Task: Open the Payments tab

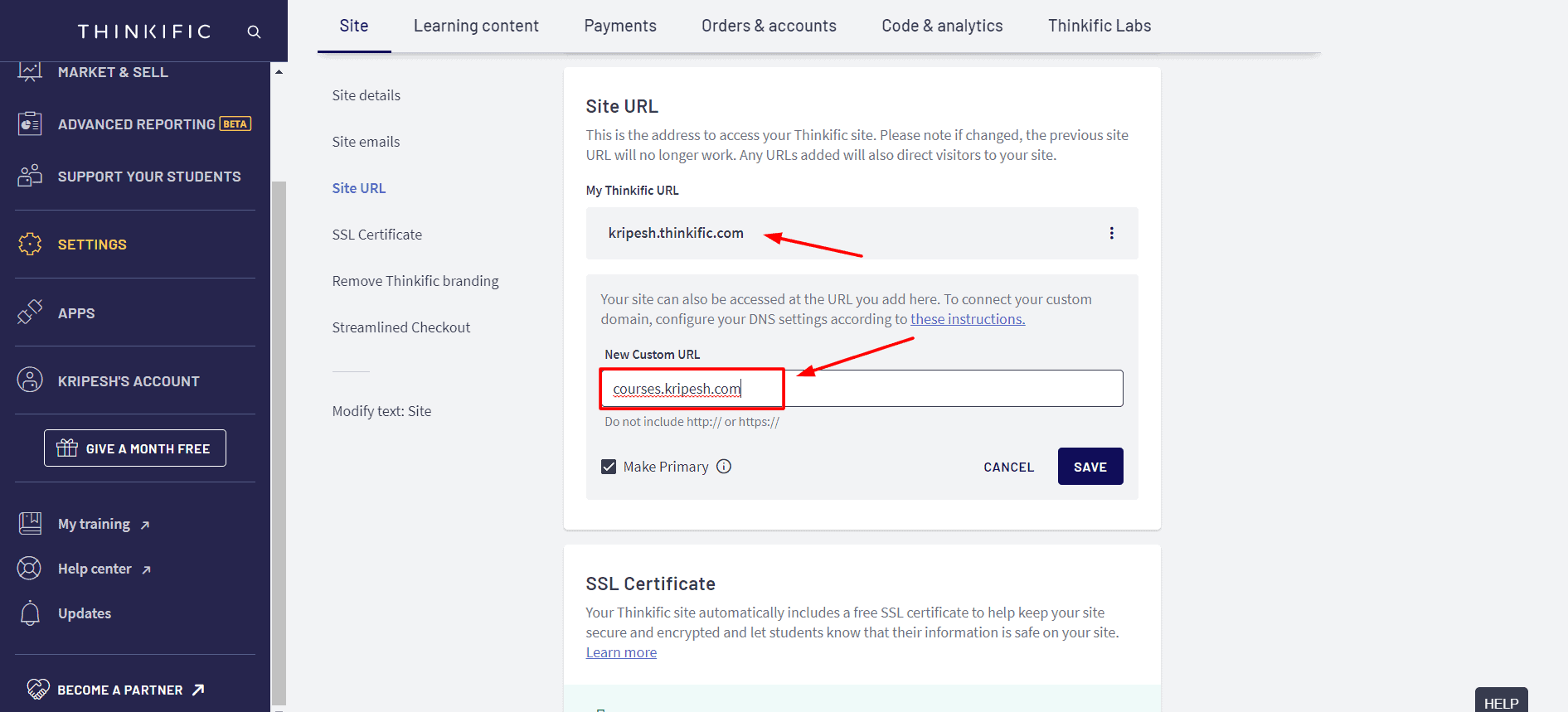Action: tap(619, 26)
